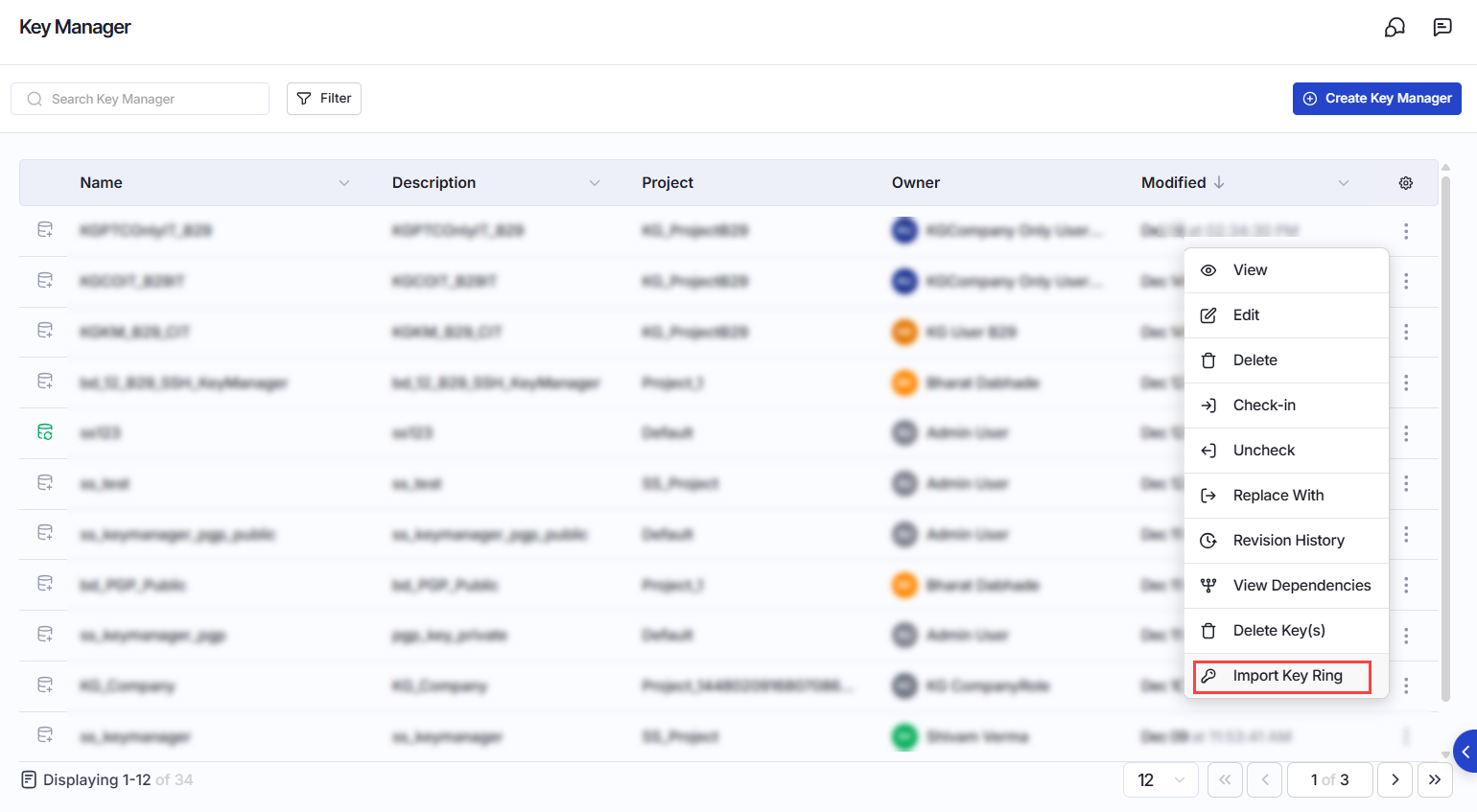This screenshot has width=1477, height=812.
Task: Go to the next page arrow
Action: click(1395, 779)
